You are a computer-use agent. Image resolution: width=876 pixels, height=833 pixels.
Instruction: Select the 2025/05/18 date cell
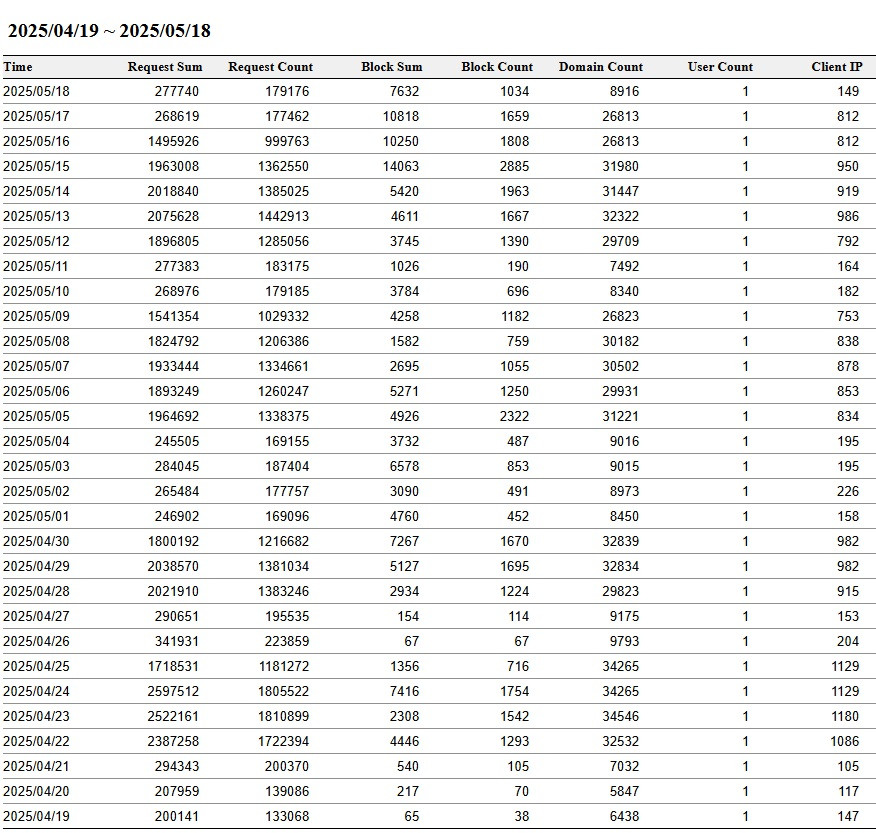(x=36, y=91)
